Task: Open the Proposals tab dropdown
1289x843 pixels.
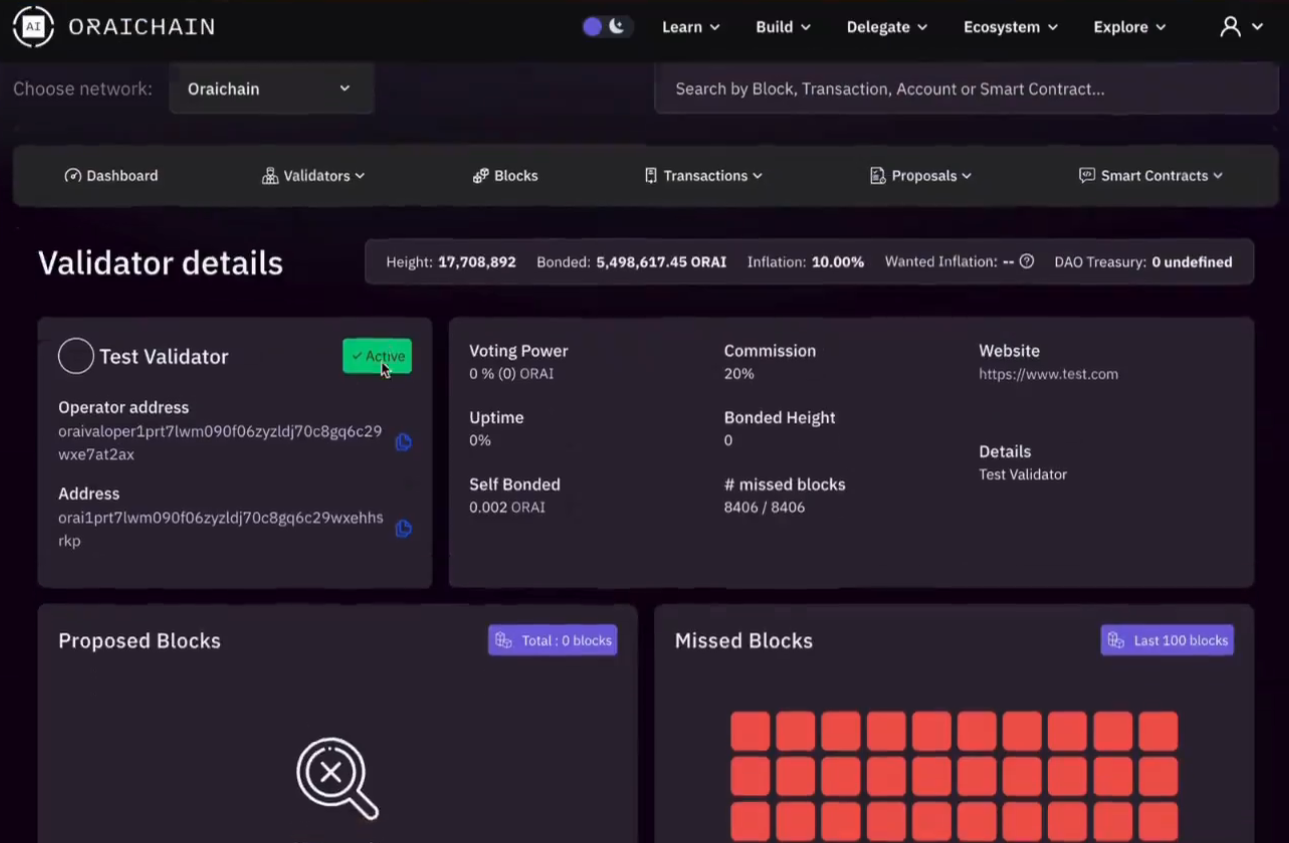Action: [921, 175]
